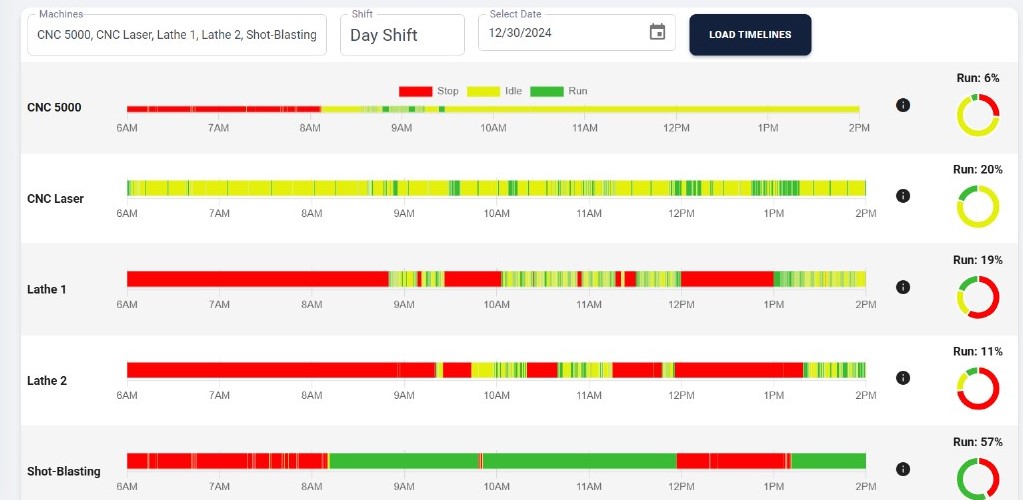Click the CNC 5000 run donut chart

pos(978,114)
